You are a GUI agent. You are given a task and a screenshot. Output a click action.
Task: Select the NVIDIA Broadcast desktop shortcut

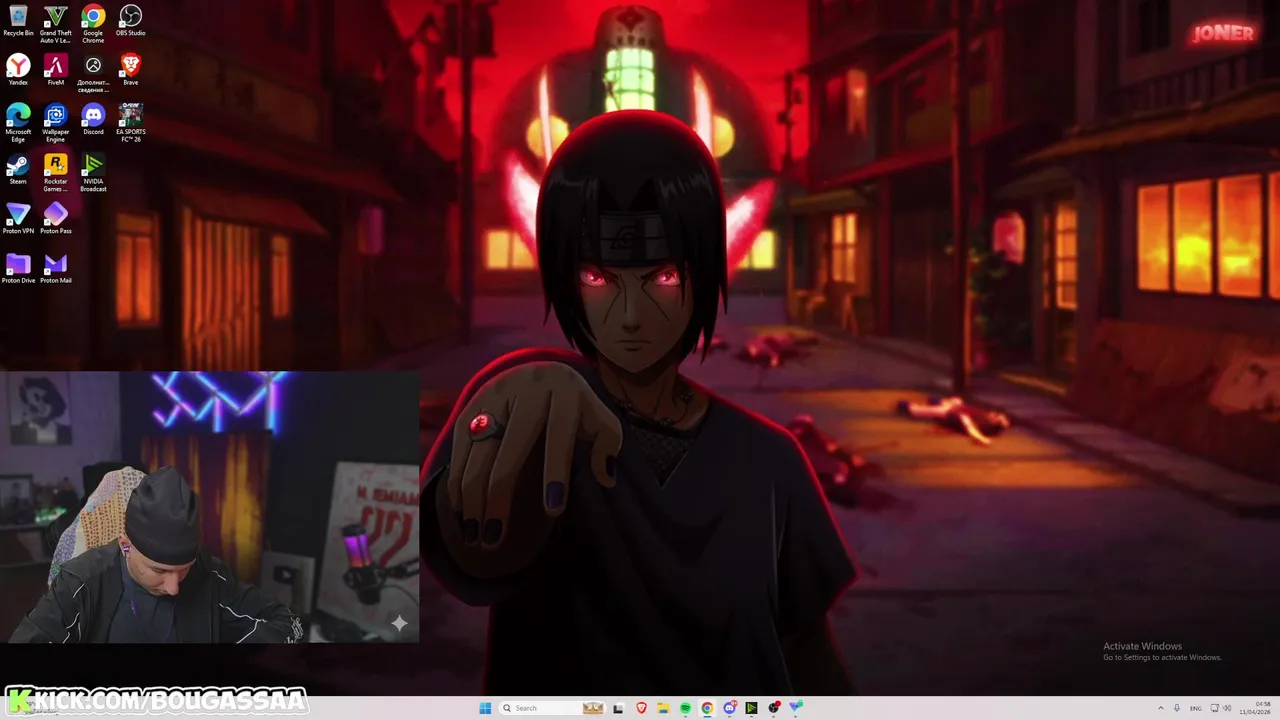[93, 172]
